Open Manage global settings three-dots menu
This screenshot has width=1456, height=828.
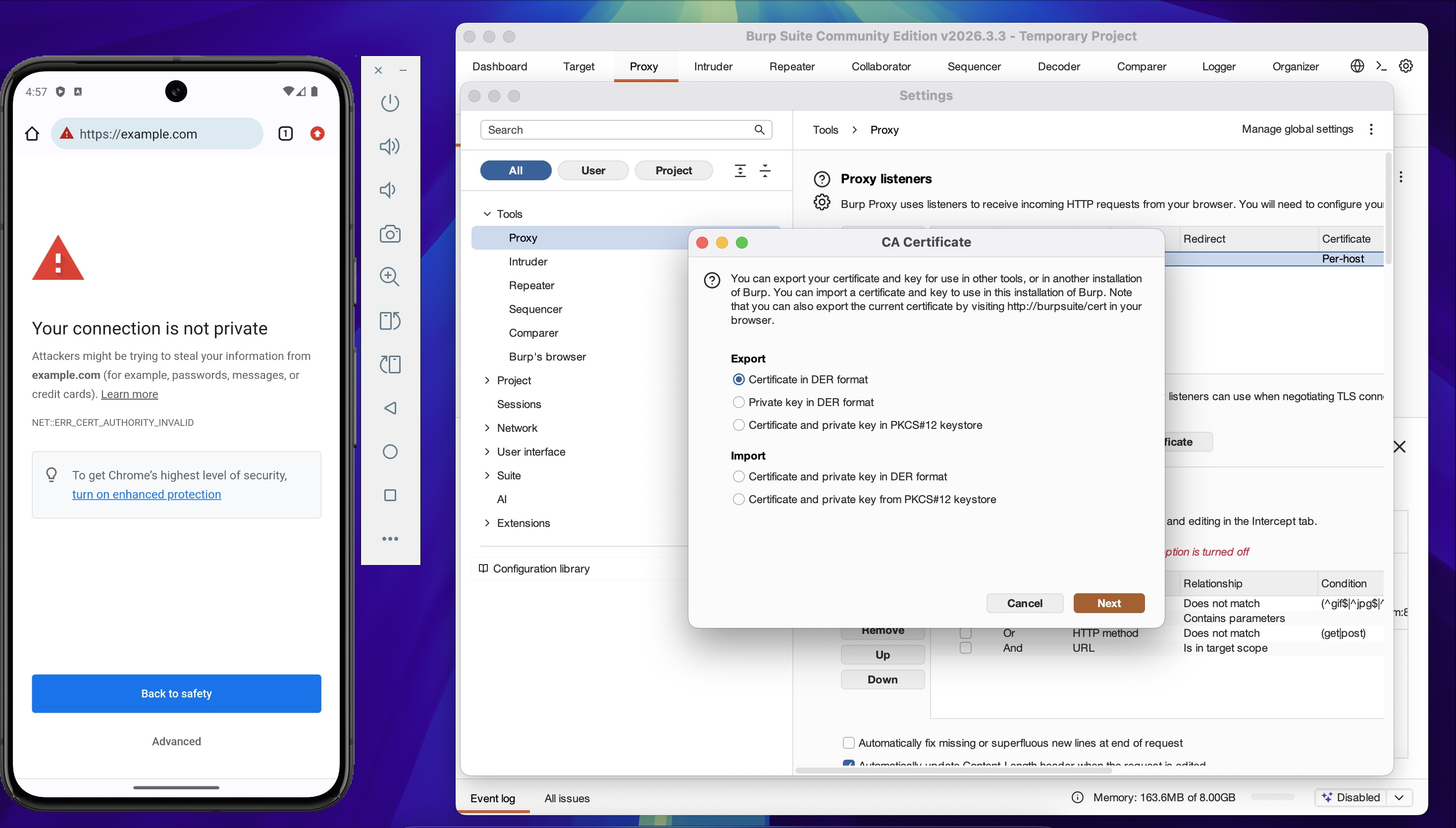1371,129
